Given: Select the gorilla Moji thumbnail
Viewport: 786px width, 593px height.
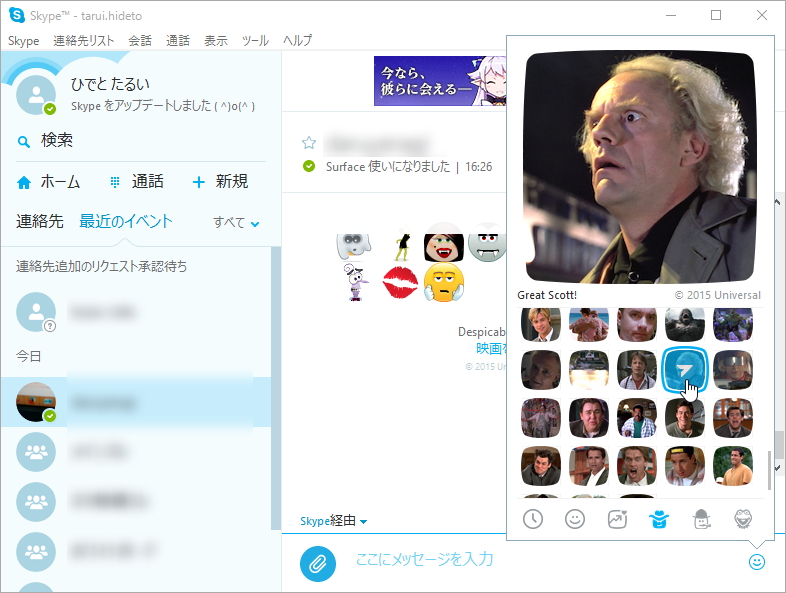Looking at the screenshot, I should (x=685, y=324).
